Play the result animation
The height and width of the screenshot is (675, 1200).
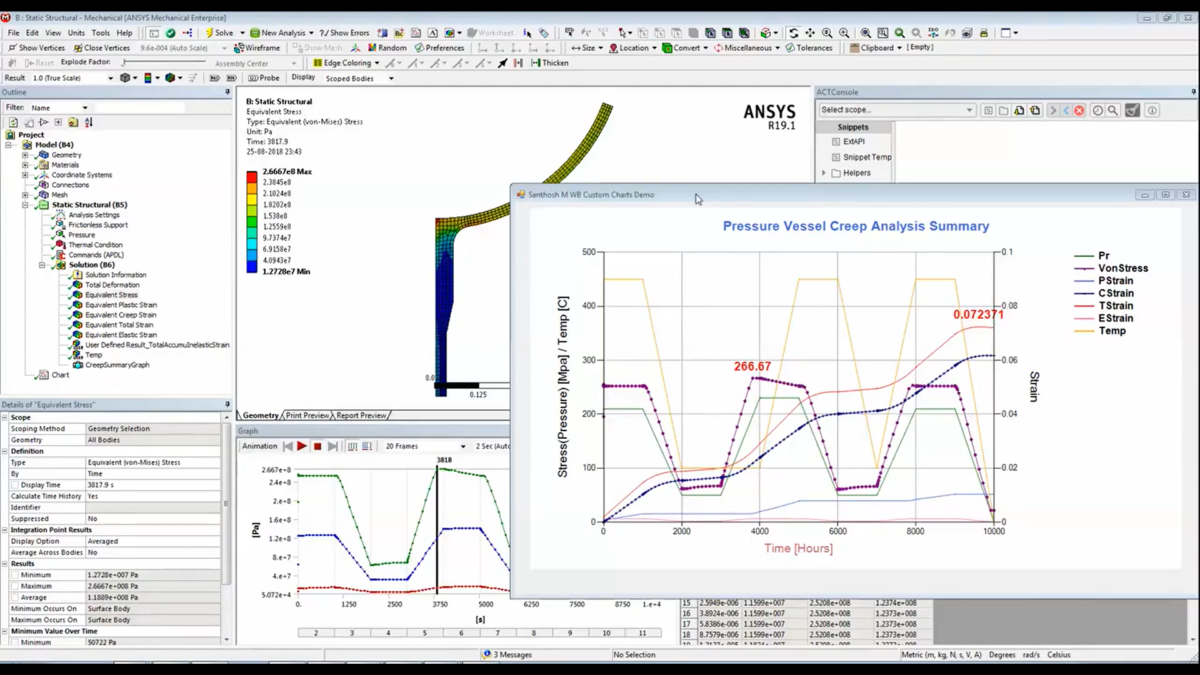point(302,446)
